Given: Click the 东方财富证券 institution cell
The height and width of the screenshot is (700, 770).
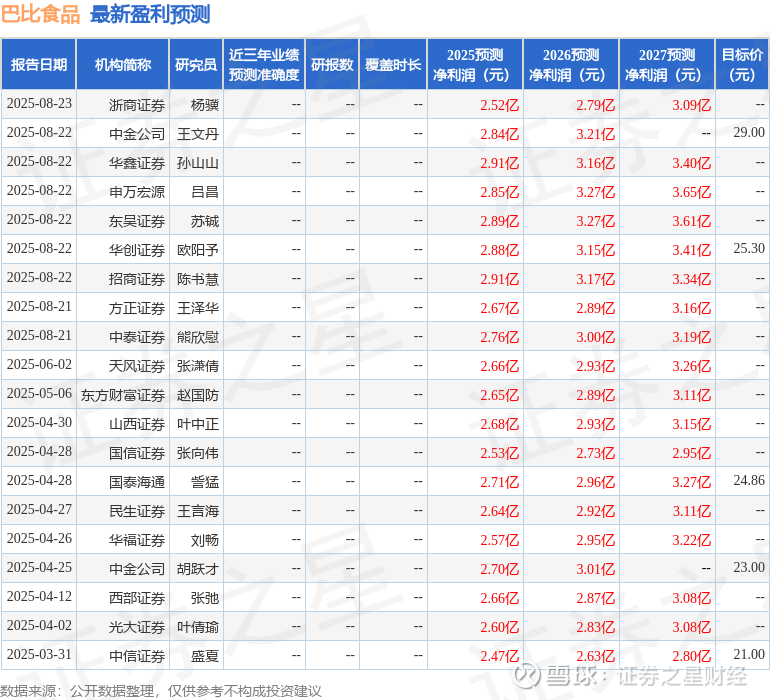Looking at the screenshot, I should coord(123,394).
